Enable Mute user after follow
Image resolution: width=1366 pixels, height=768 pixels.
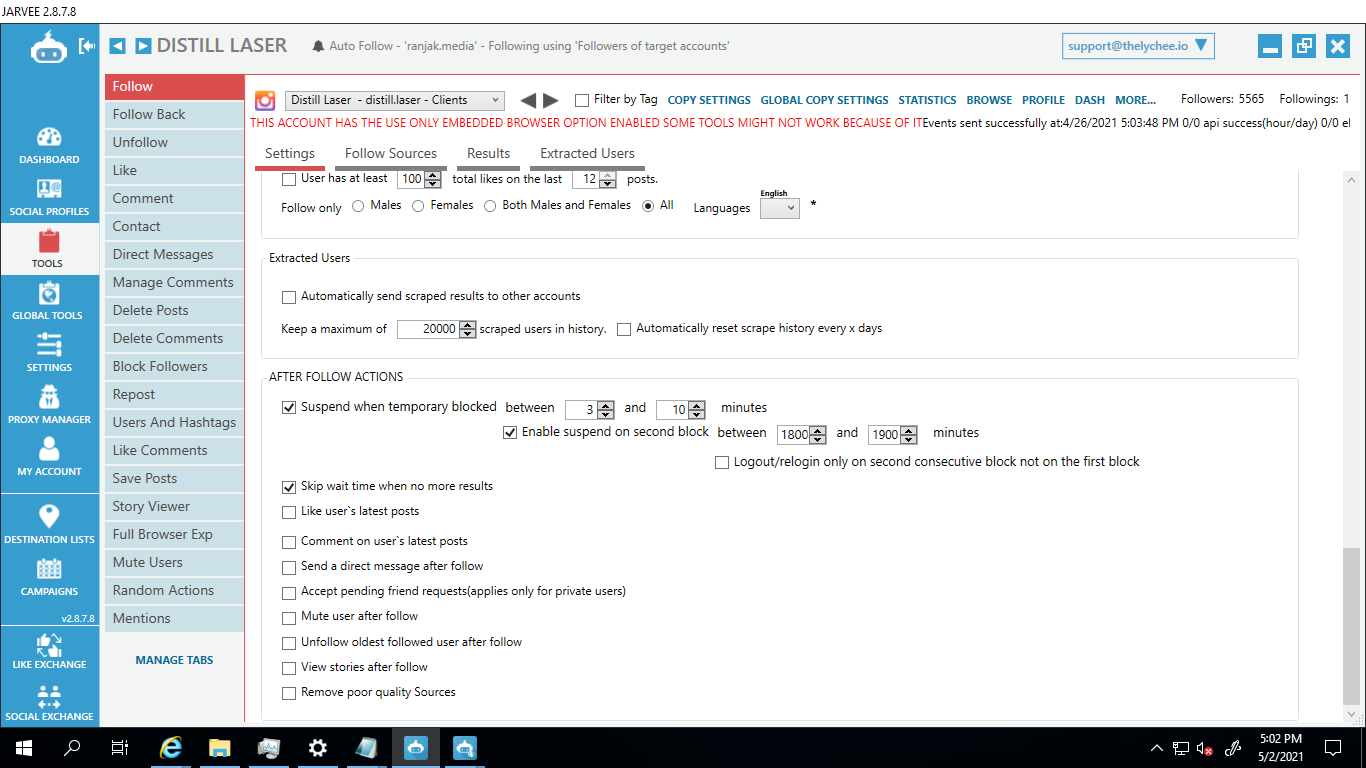click(289, 618)
